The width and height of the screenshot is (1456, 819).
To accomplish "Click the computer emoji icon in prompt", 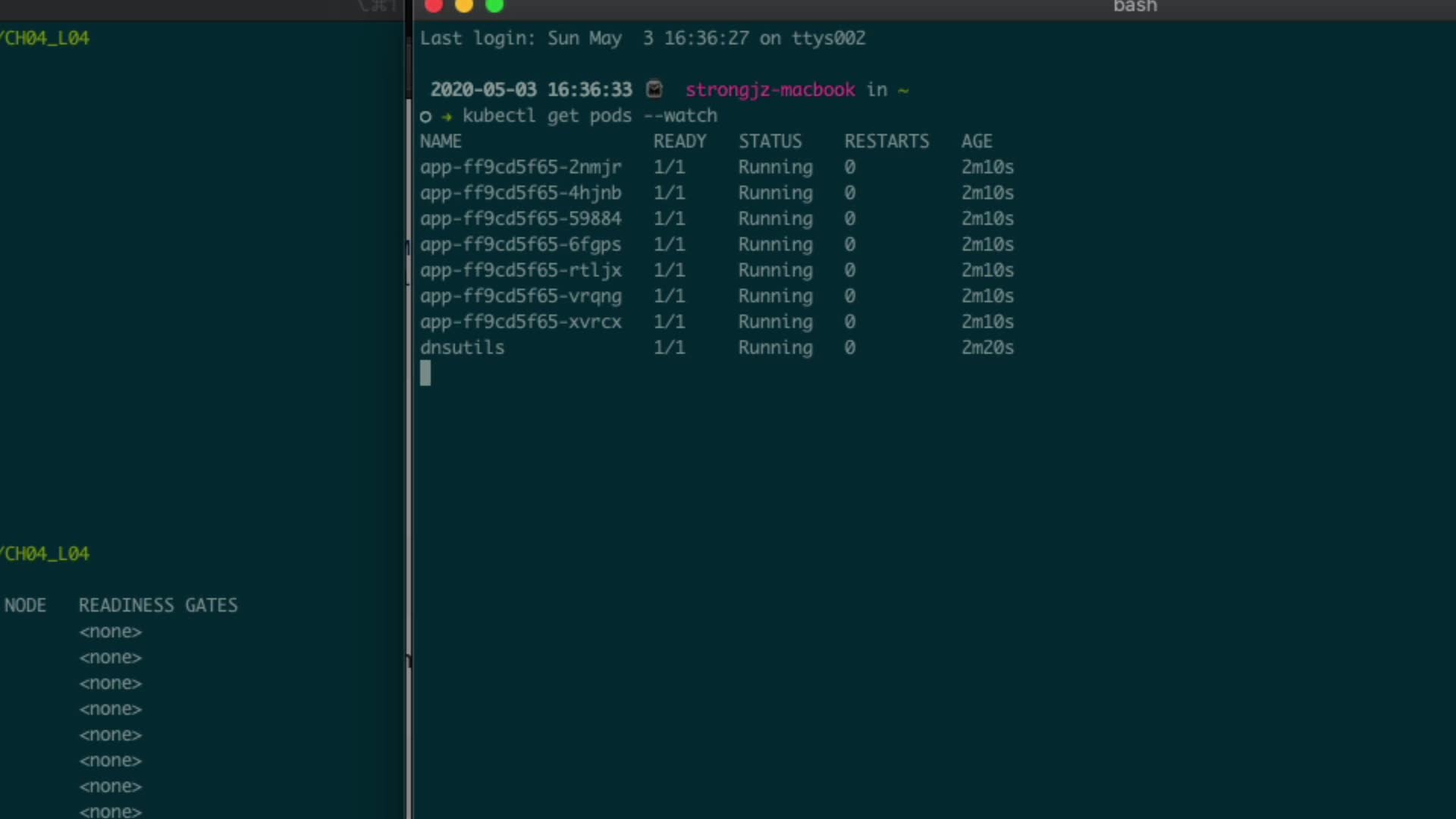I will (x=654, y=89).
